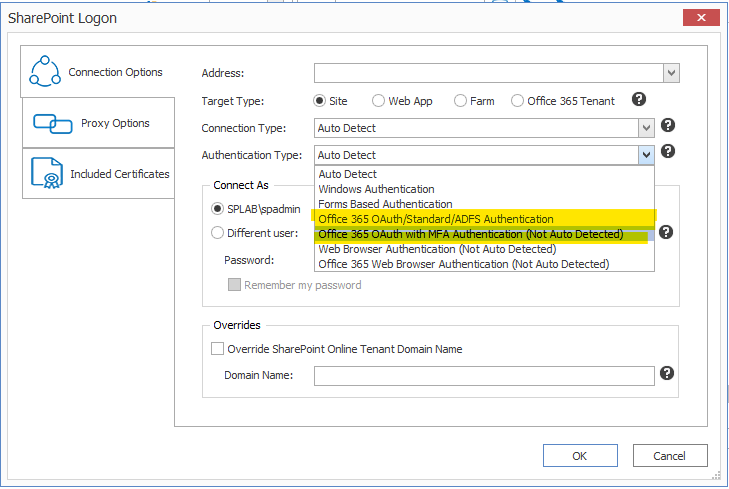This screenshot has width=729, height=489.
Task: Click the Cancel button
Action: point(670,456)
